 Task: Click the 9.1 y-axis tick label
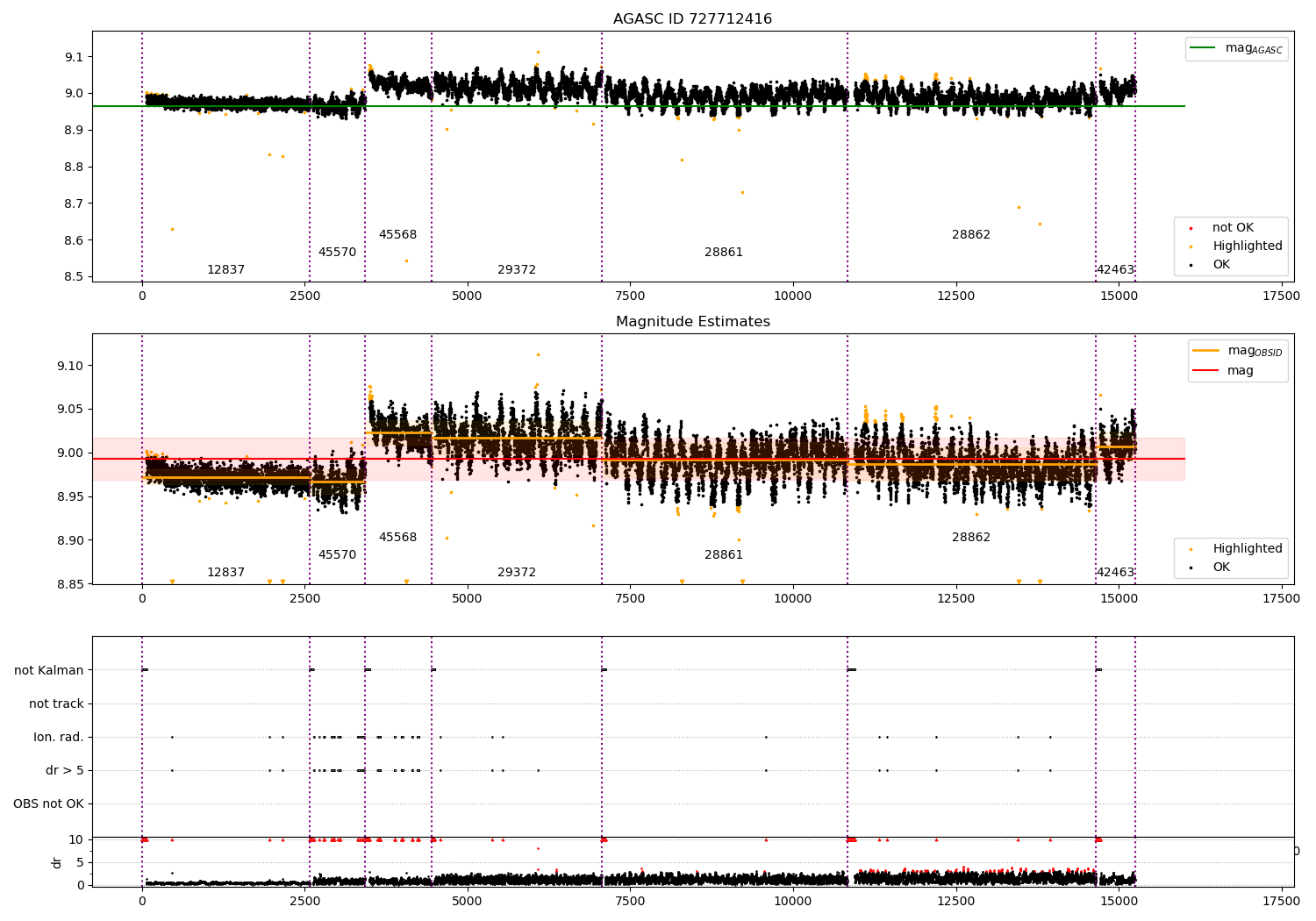pos(73,57)
